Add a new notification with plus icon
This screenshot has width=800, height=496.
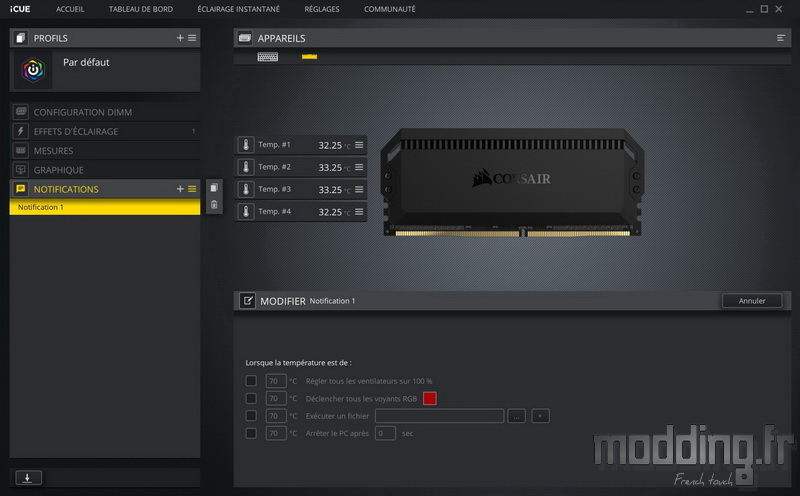pyautogui.click(x=180, y=189)
